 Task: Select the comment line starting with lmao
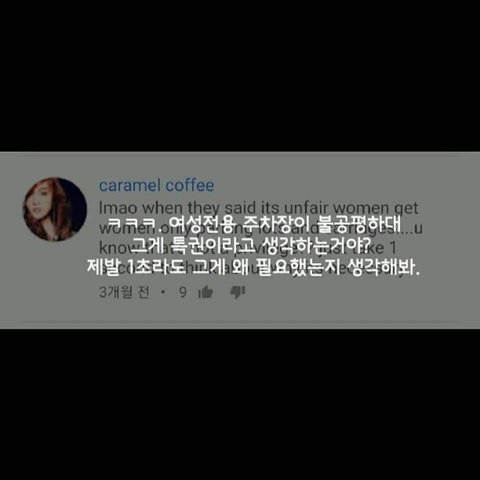point(258,208)
